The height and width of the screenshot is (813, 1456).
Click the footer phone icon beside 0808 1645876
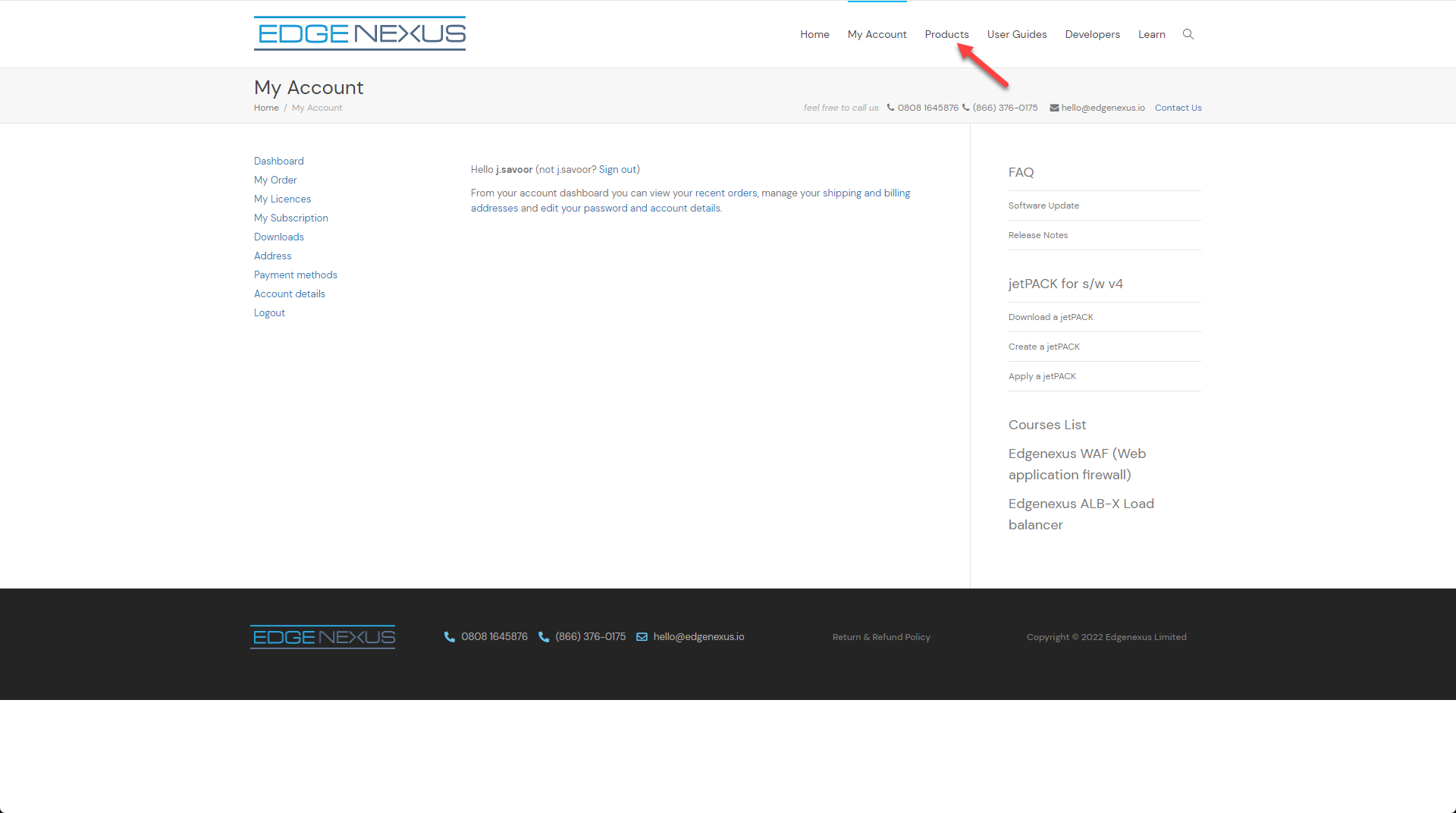click(x=450, y=637)
